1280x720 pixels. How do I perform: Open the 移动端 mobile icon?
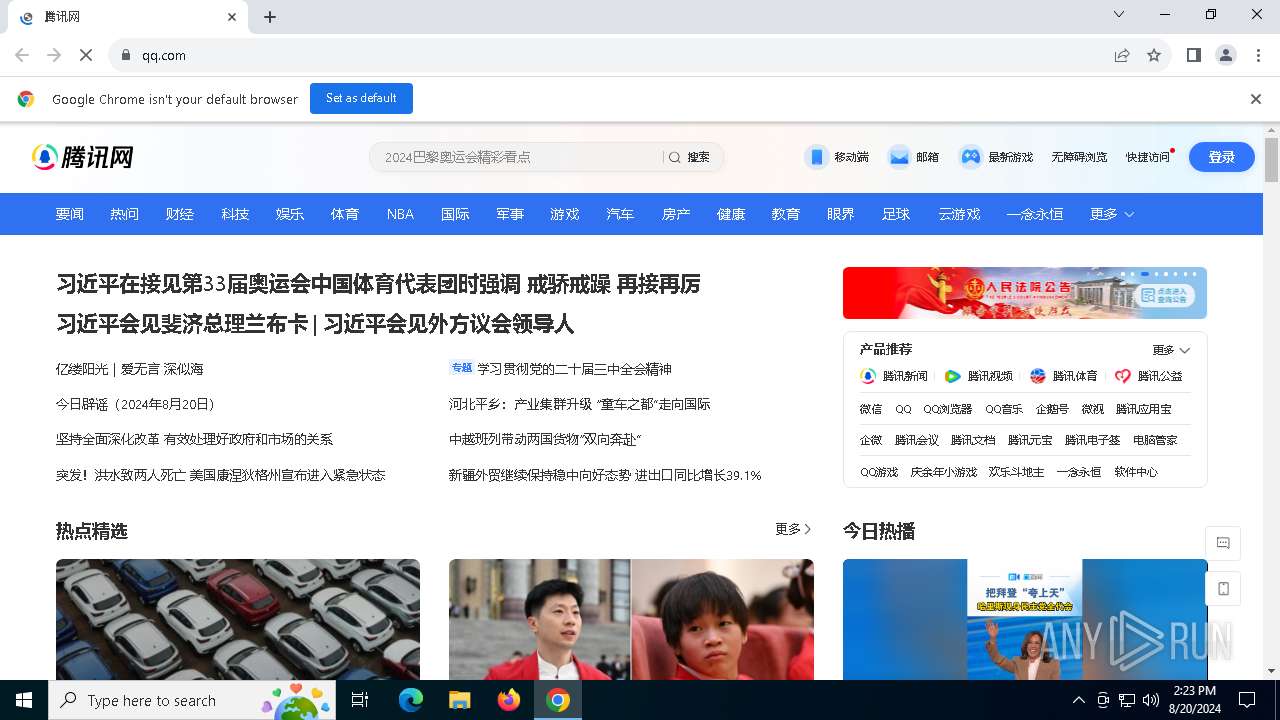pos(817,157)
